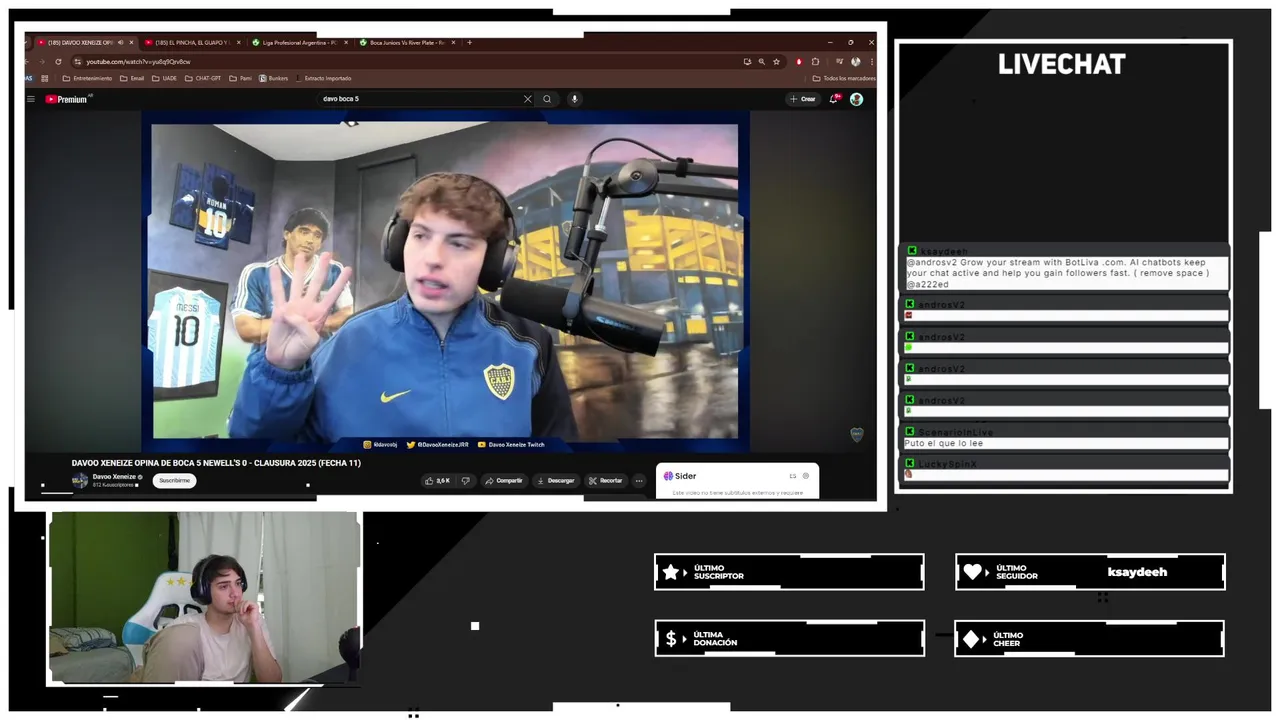This screenshot has height=720, width=1280.
Task: Open the YouTube hamburger guide menu
Action: 31,99
